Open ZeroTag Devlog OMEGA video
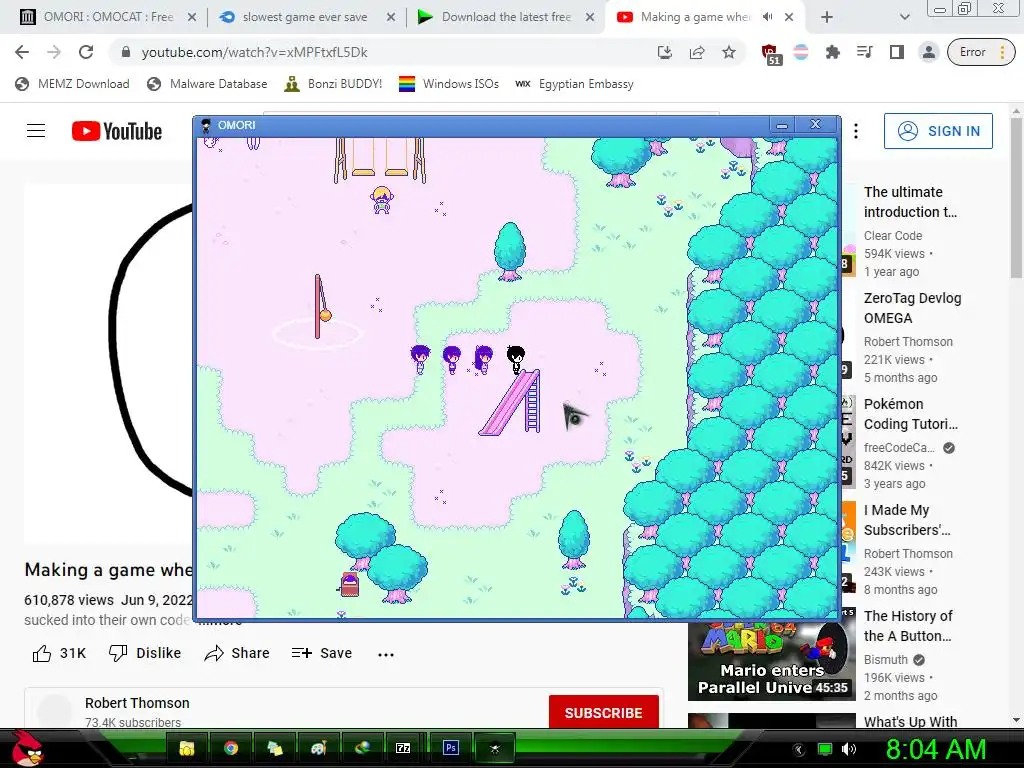This screenshot has width=1024, height=768. click(x=912, y=308)
